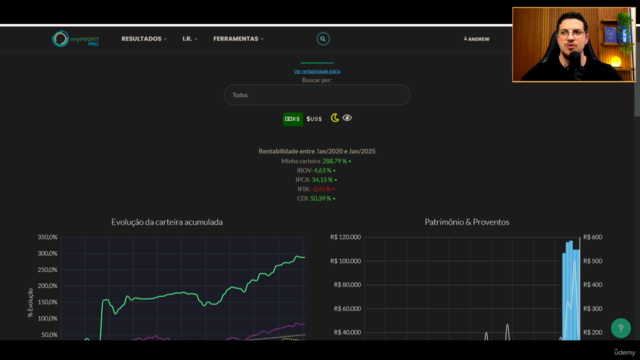Toggle dark mode moon icon
This screenshot has height=360, width=640.
(335, 118)
